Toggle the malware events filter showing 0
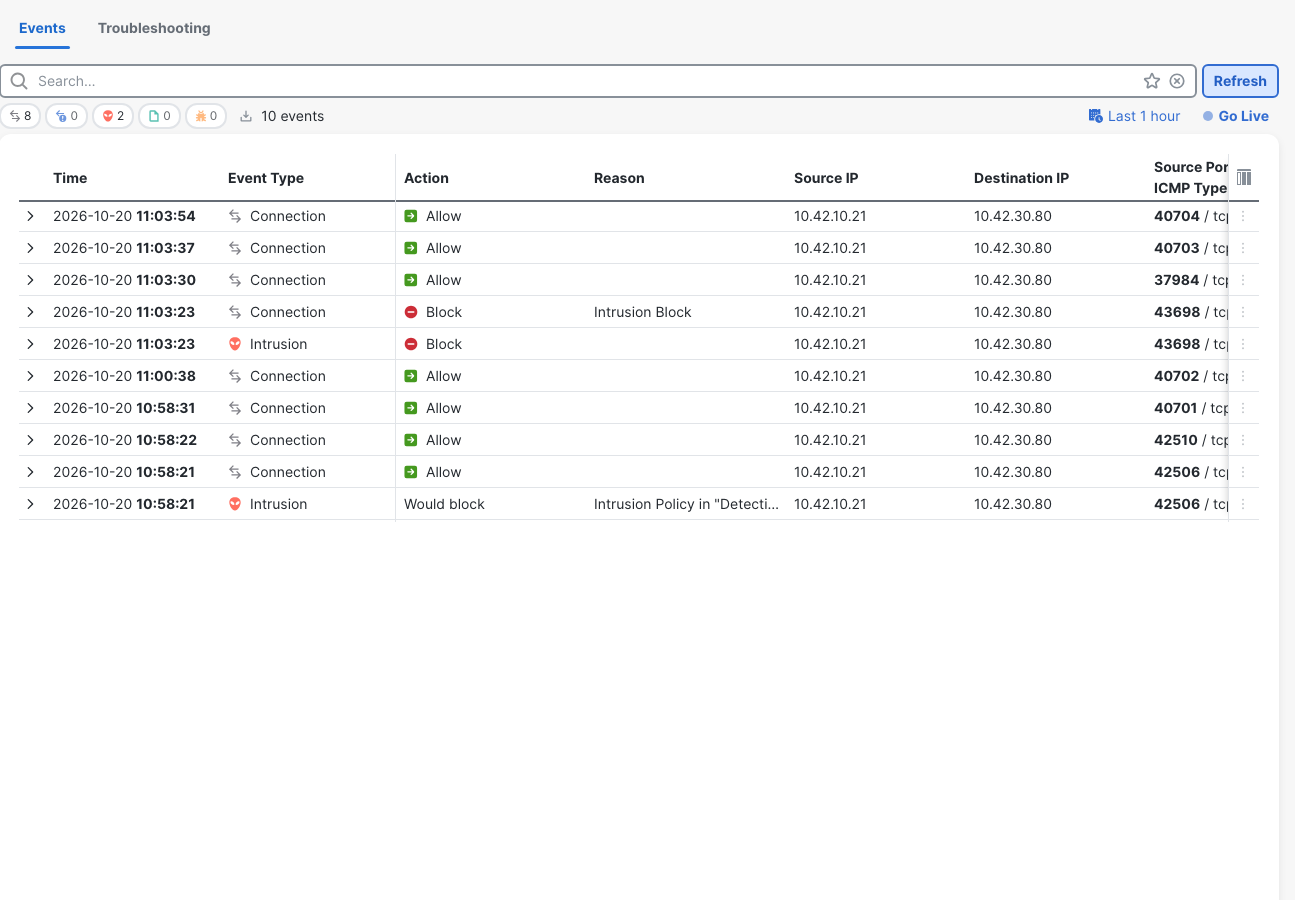The image size is (1295, 900). pyautogui.click(x=206, y=116)
